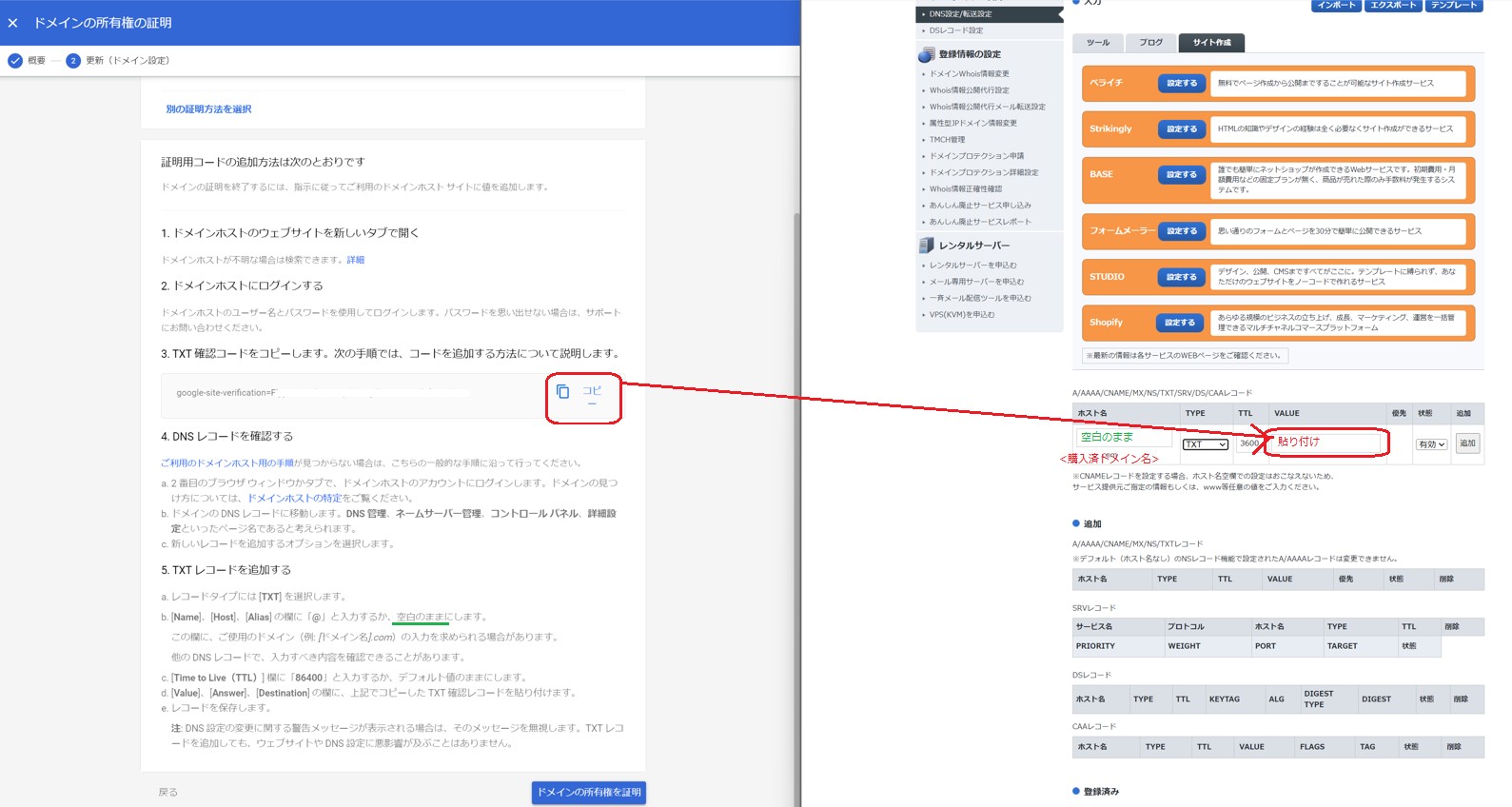Screen dimensions: 1512x807
Task: Open ドメインWhois情報変更 in sidebar
Action: coord(969,74)
